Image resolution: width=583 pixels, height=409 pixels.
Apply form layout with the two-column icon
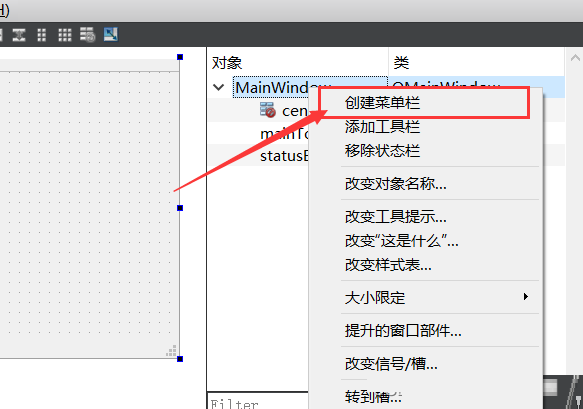(42, 35)
